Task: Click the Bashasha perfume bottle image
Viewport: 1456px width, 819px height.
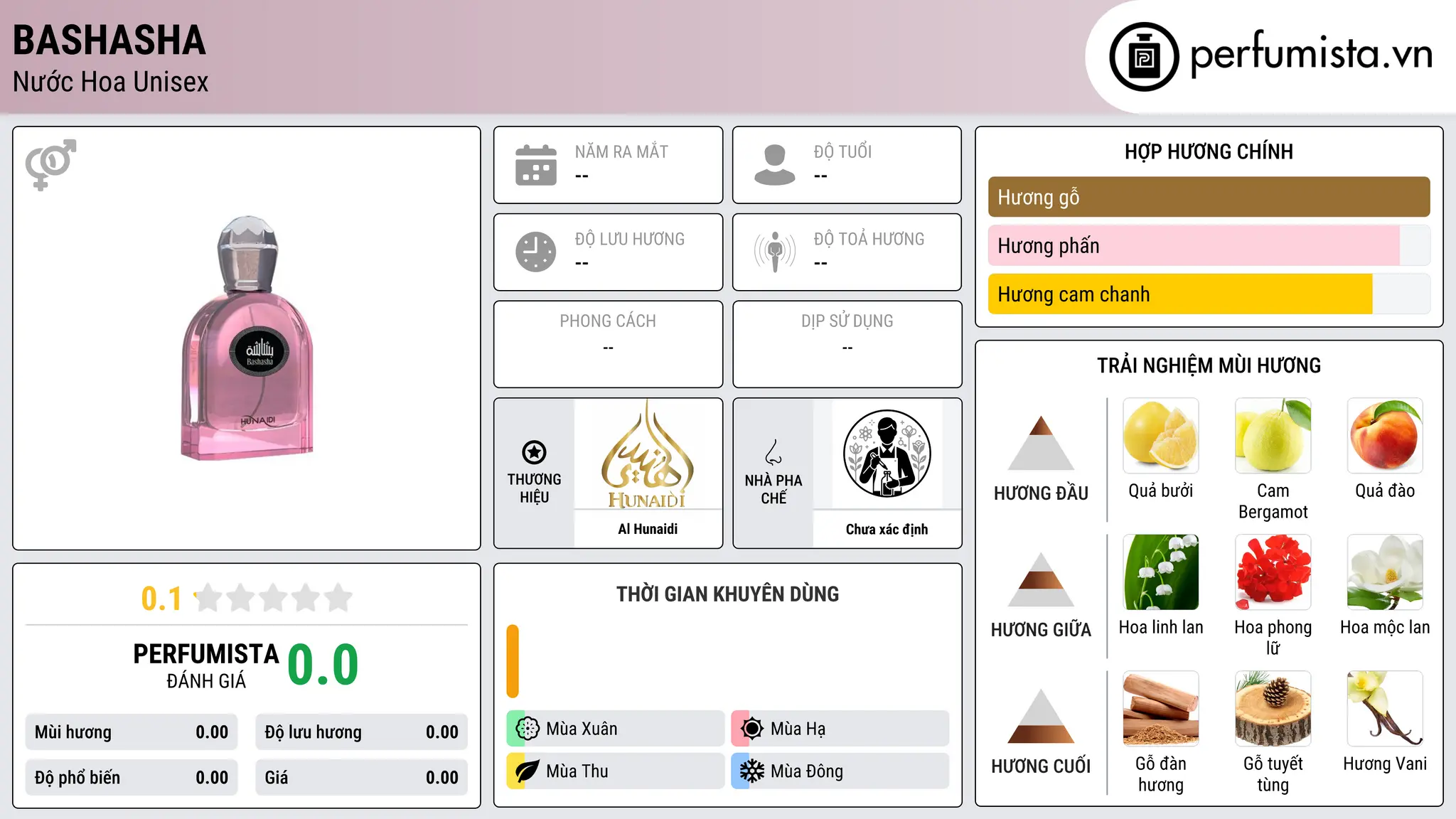Action: coord(247,338)
